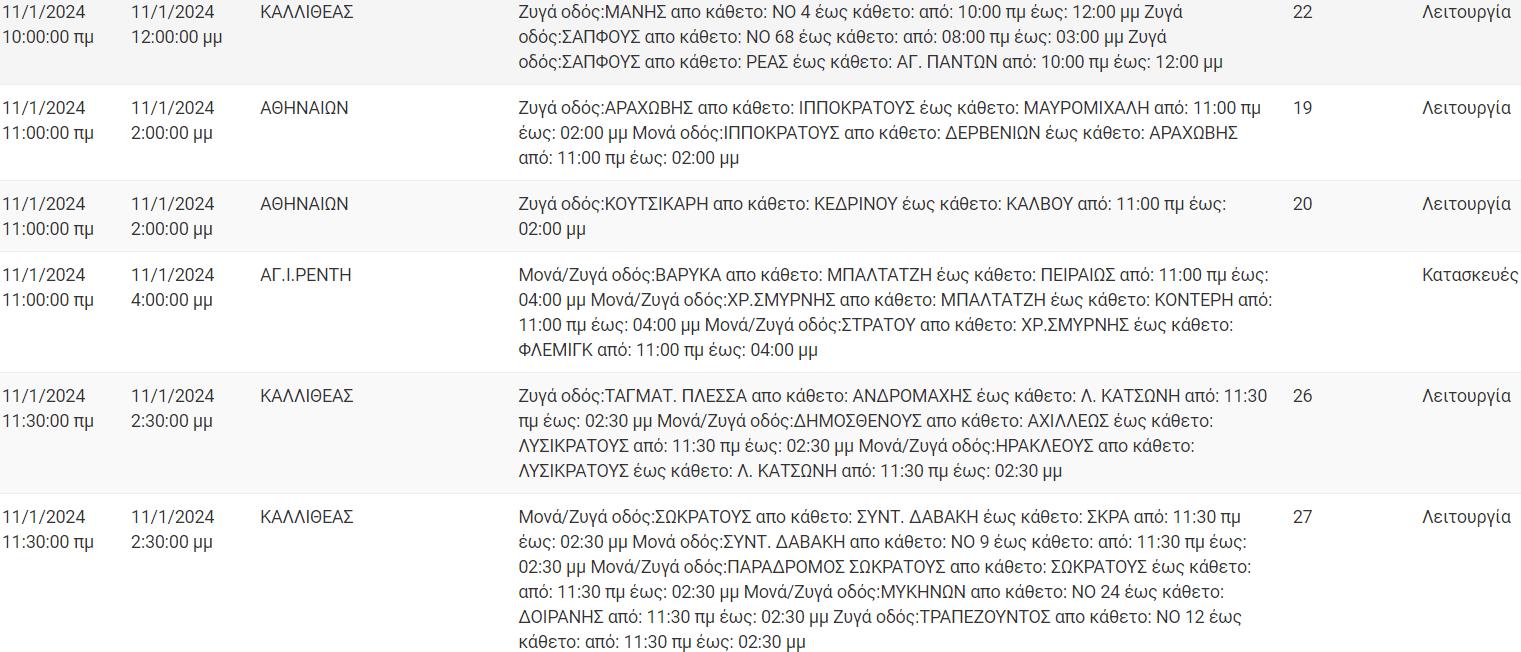This screenshot has height=652, width=1521.
Task: Click note number 19 cell
Action: 1302,108
